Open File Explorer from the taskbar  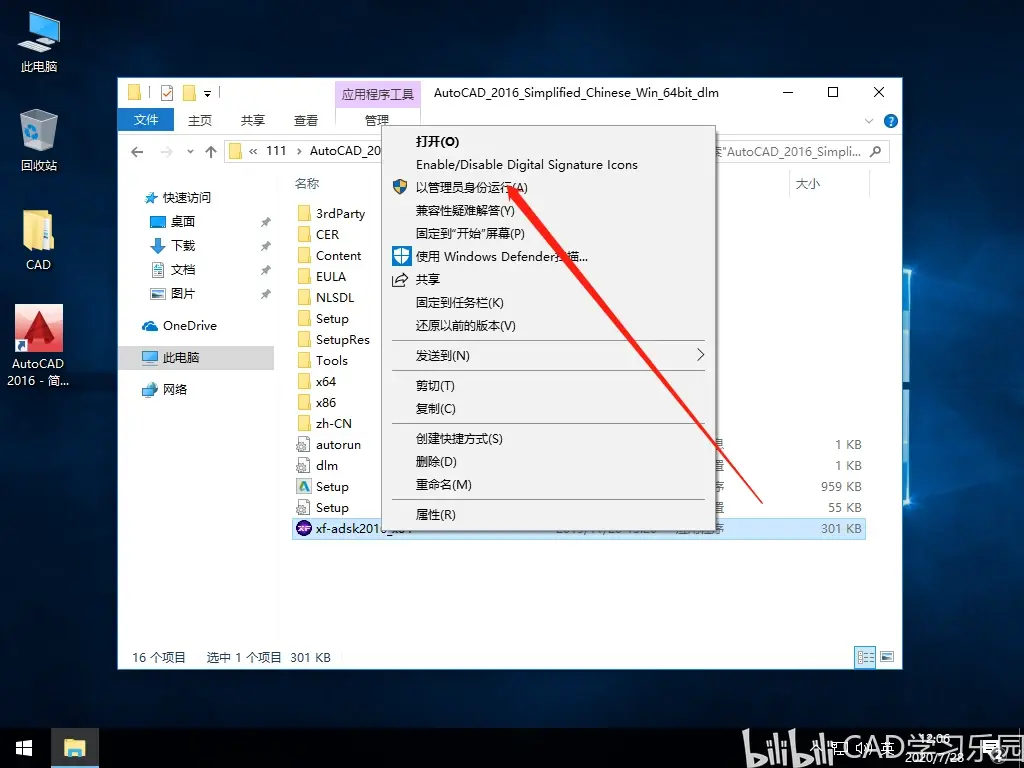point(75,748)
